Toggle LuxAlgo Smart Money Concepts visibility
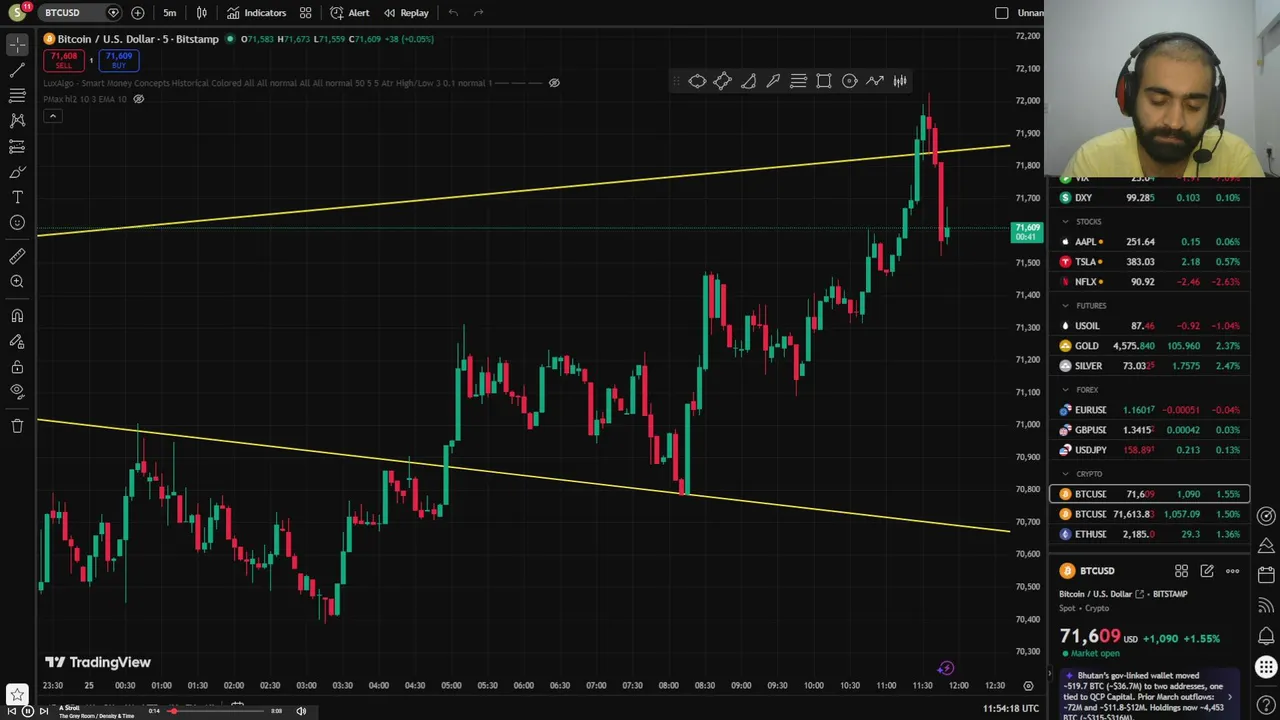 [554, 83]
